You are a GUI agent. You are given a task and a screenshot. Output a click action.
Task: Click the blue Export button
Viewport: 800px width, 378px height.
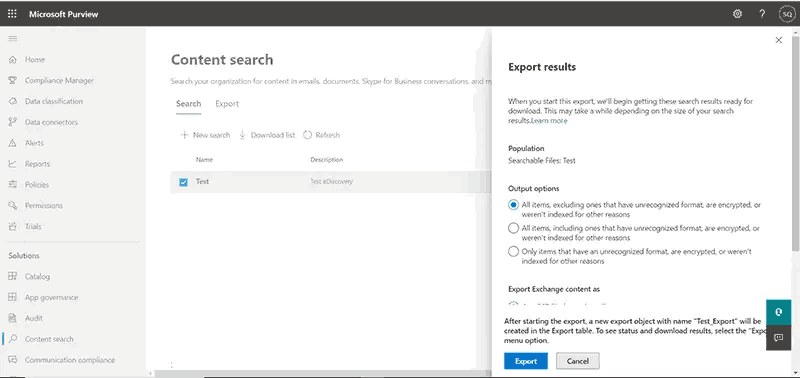click(x=526, y=361)
